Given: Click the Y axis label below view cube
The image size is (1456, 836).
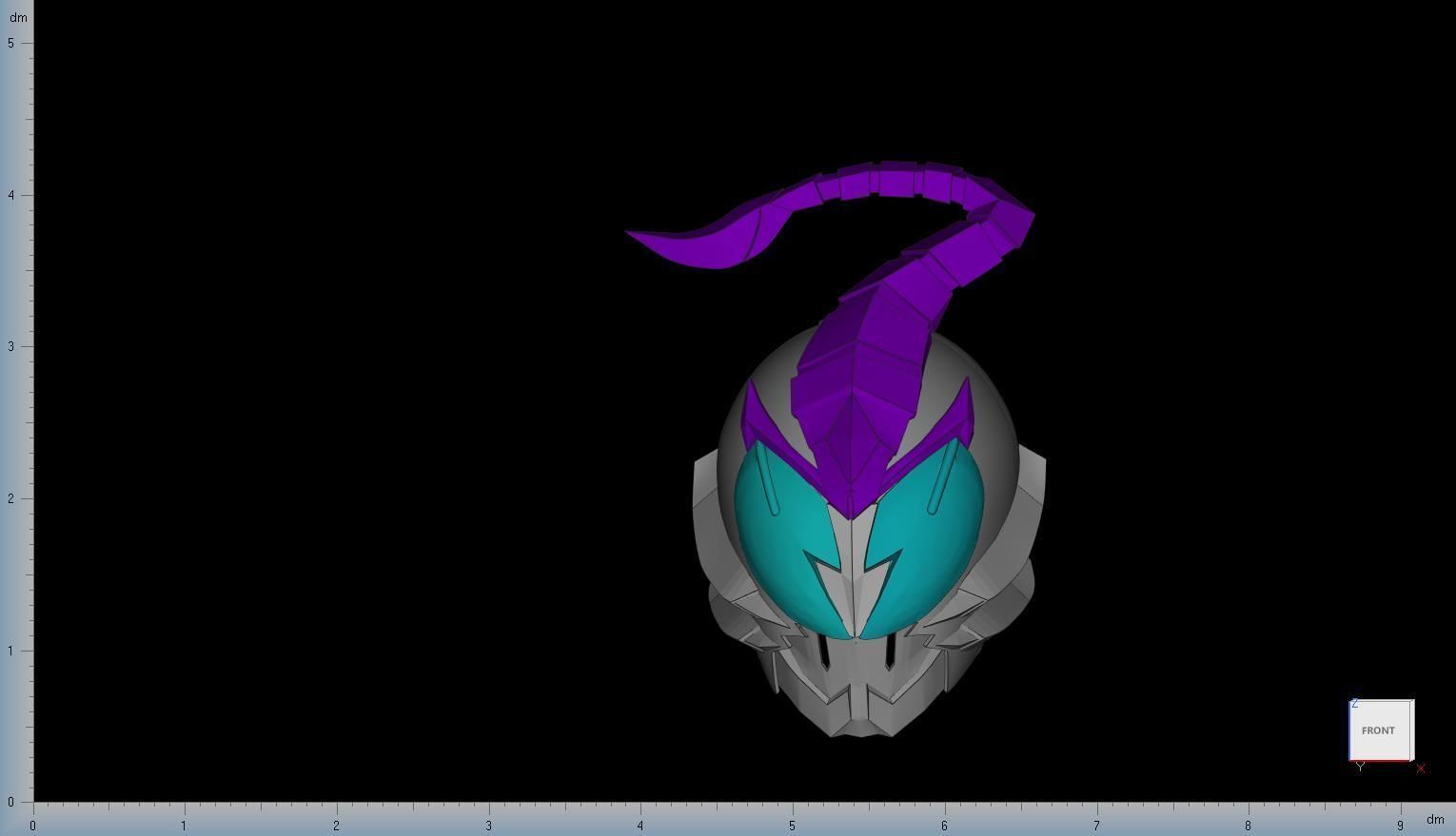Looking at the screenshot, I should (x=1360, y=767).
